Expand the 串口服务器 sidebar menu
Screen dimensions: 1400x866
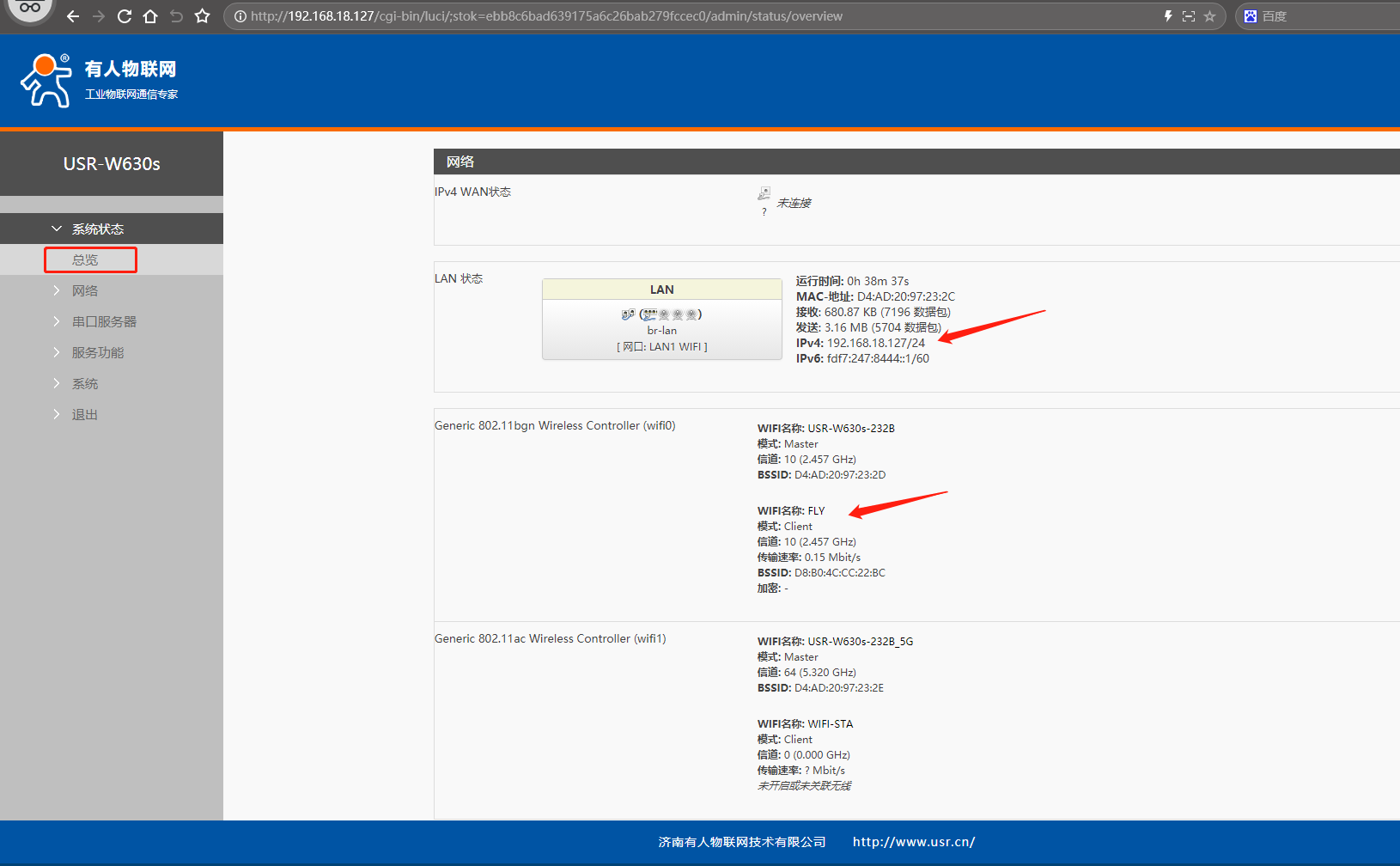pyautogui.click(x=104, y=322)
